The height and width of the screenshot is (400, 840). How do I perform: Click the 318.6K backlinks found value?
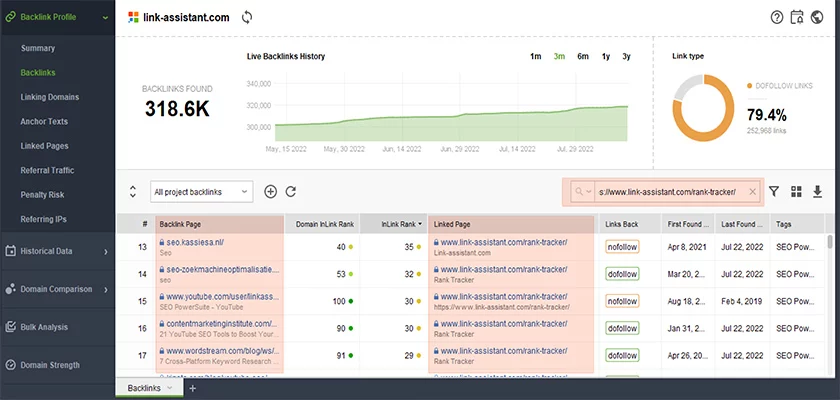point(177,109)
